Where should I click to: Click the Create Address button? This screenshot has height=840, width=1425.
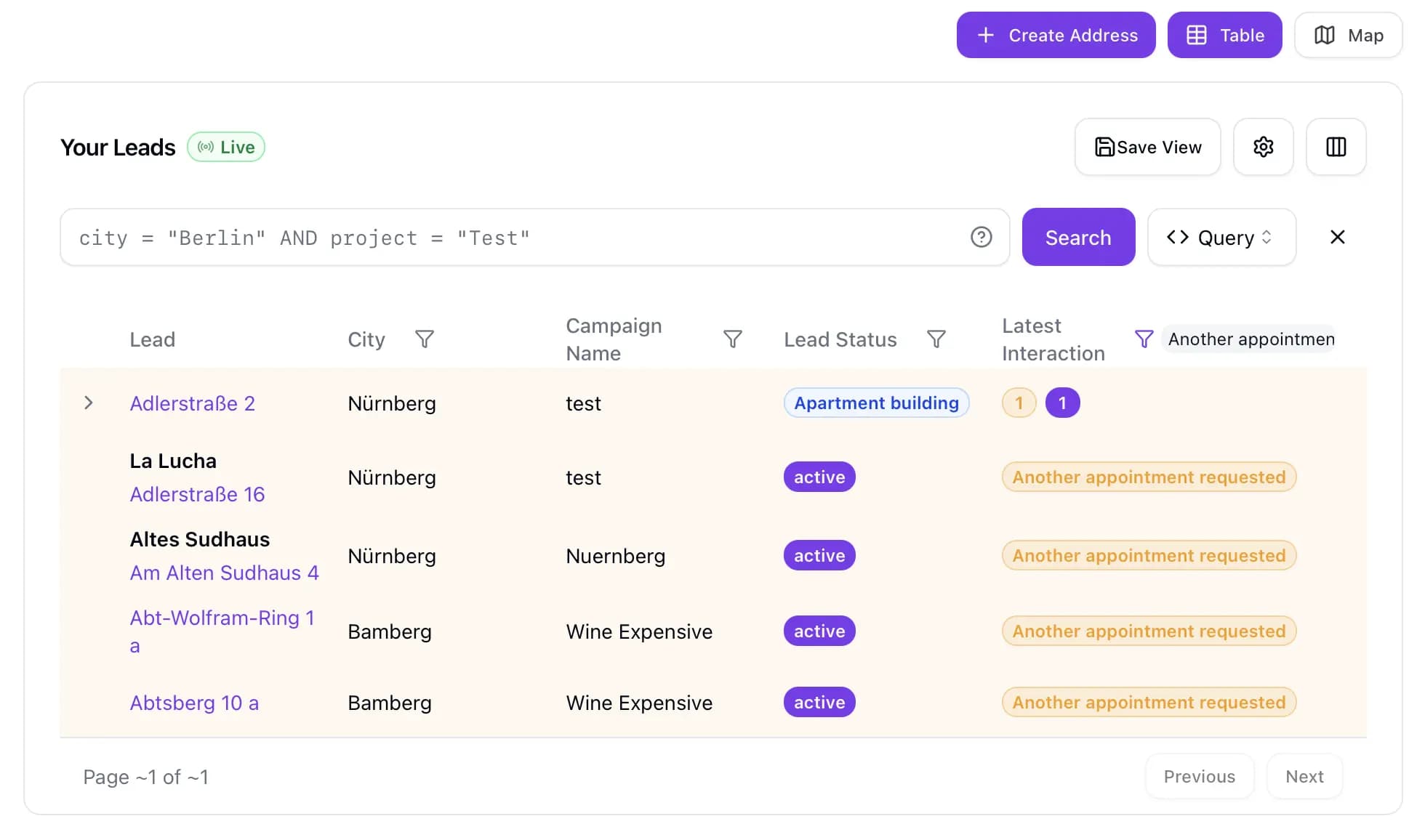point(1056,34)
